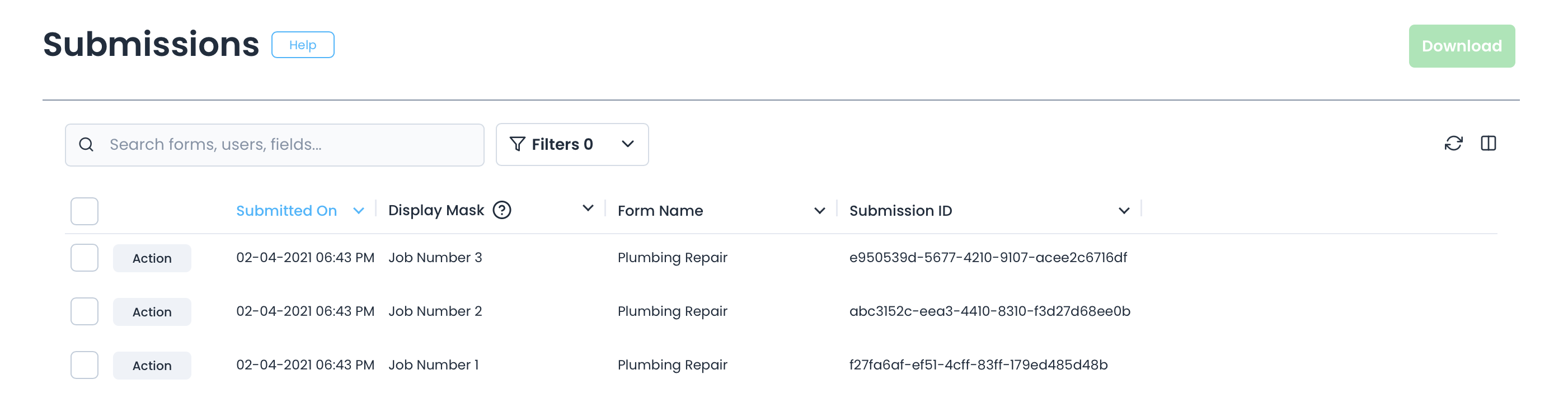Sort by the Submitted On header
This screenshot has width=1568, height=417.
click(286, 211)
